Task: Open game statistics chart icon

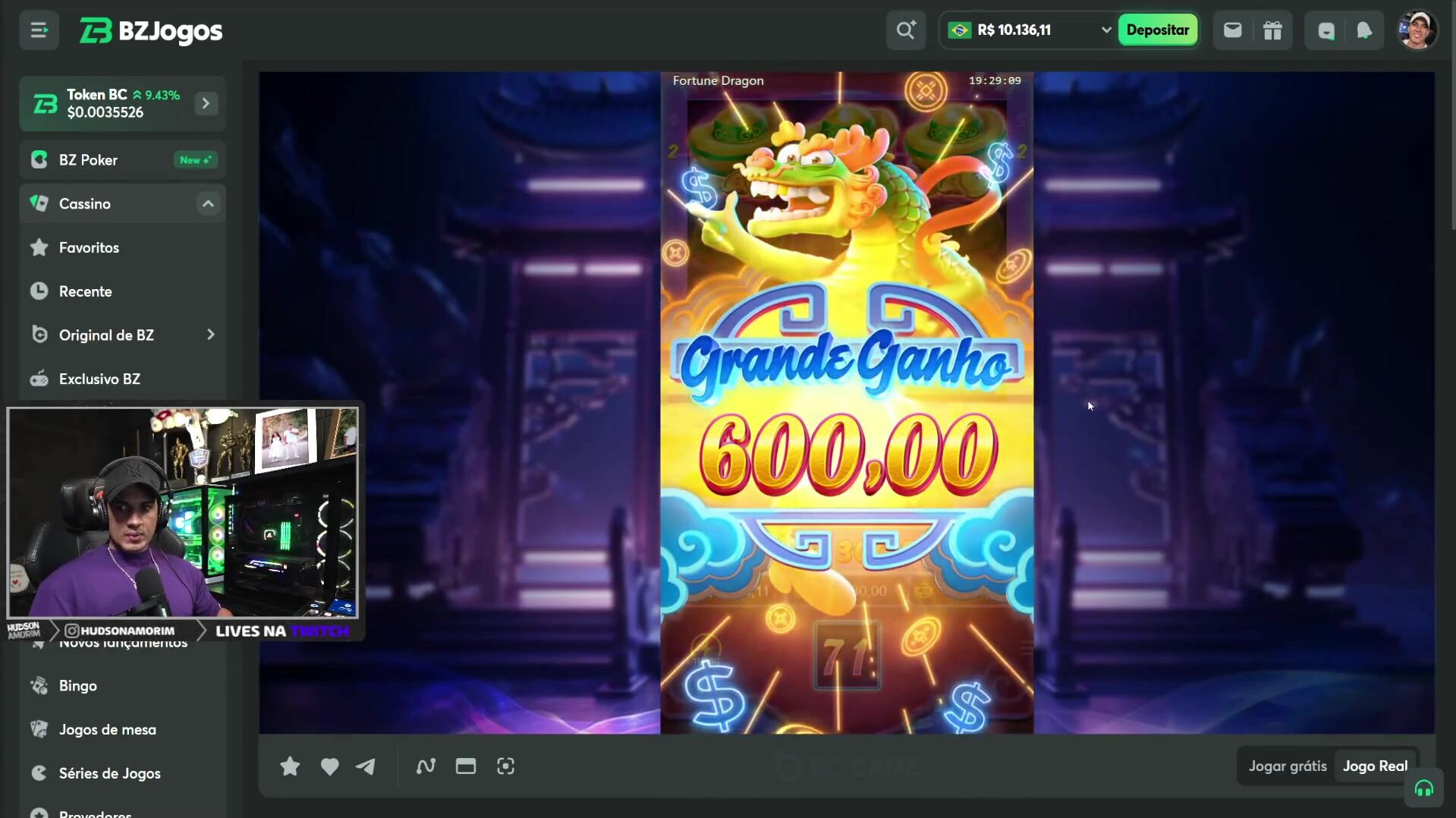Action: click(x=426, y=766)
